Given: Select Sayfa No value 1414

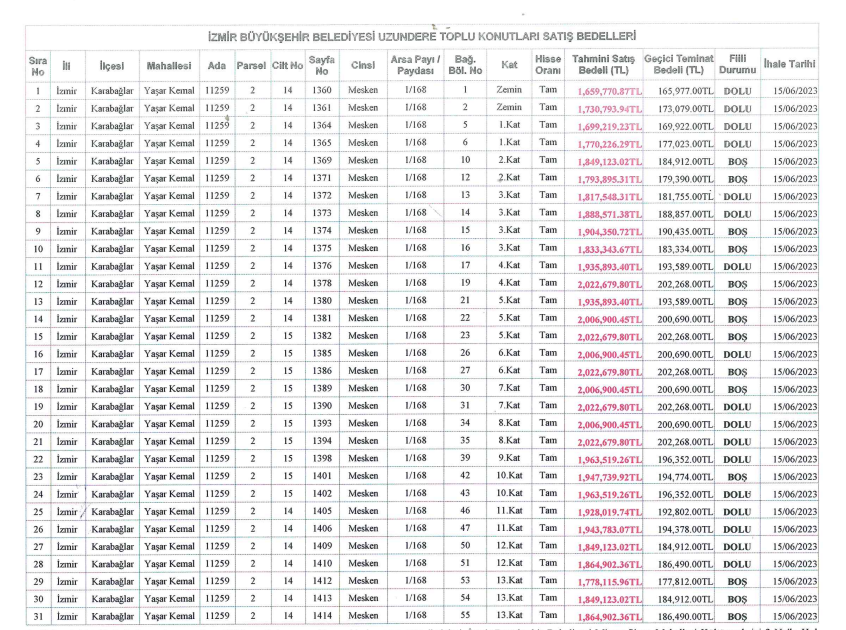Looking at the screenshot, I should (322, 615).
